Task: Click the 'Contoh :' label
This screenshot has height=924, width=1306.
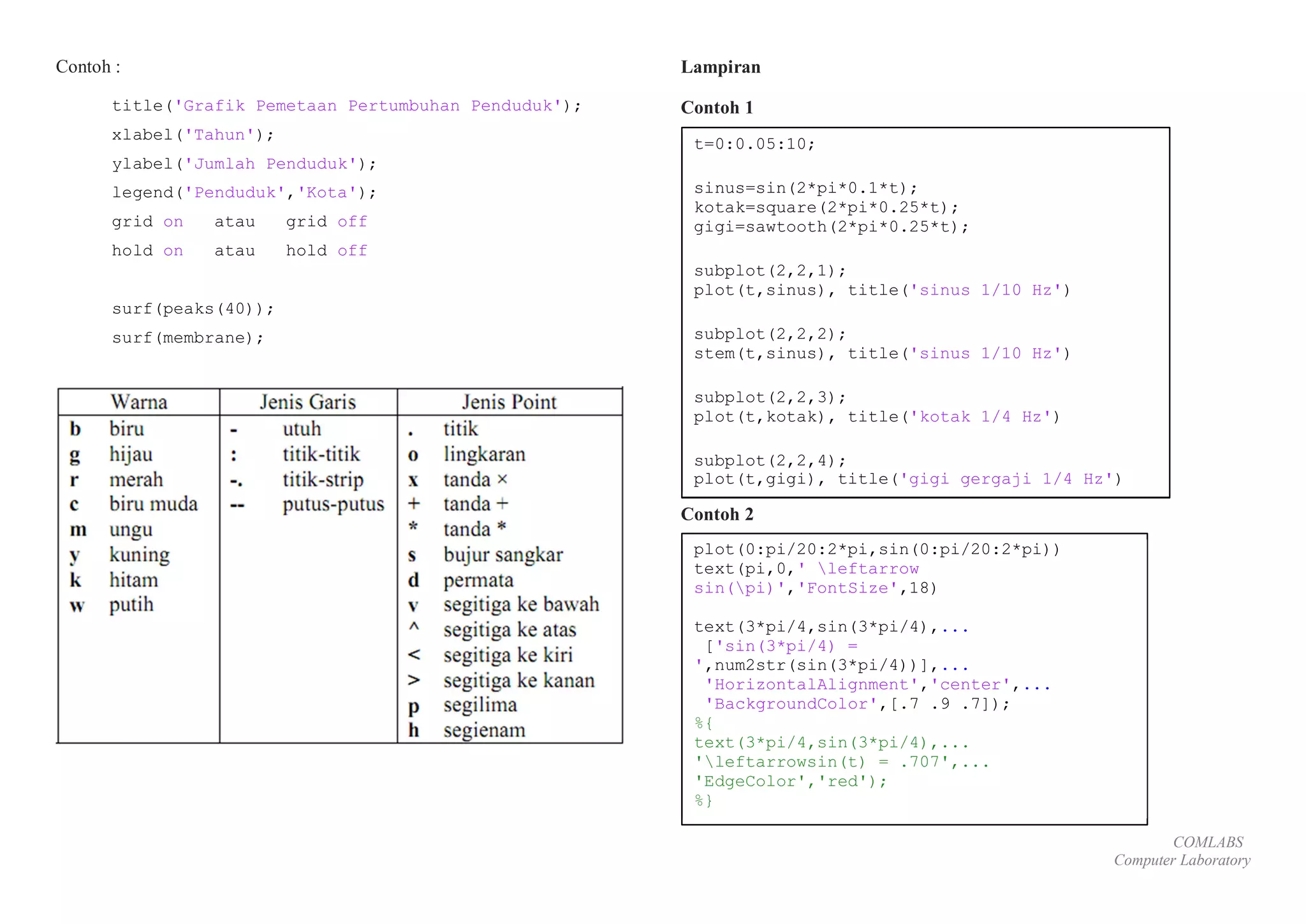Action: coord(88,67)
